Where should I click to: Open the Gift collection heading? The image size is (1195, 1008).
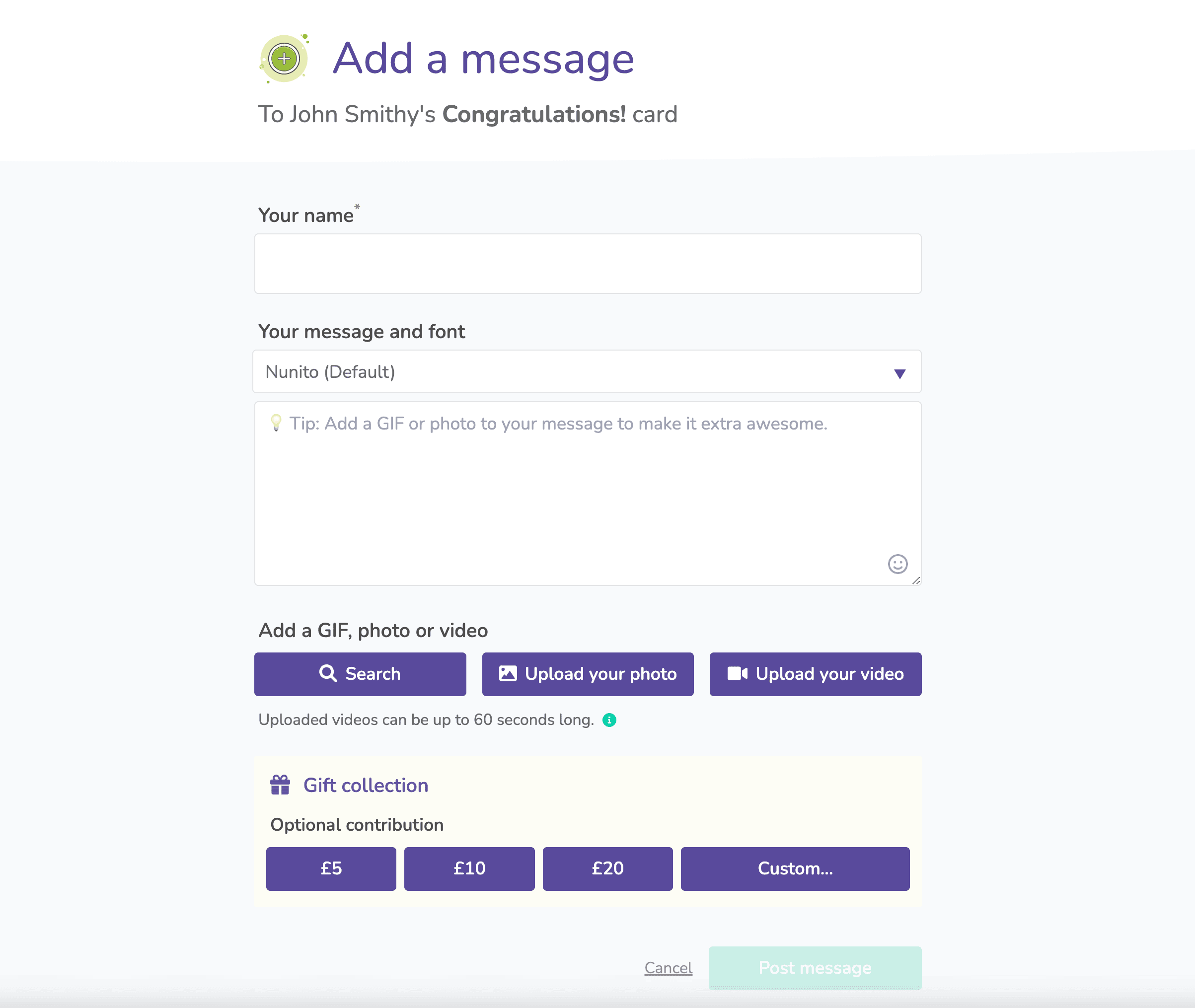tap(366, 785)
